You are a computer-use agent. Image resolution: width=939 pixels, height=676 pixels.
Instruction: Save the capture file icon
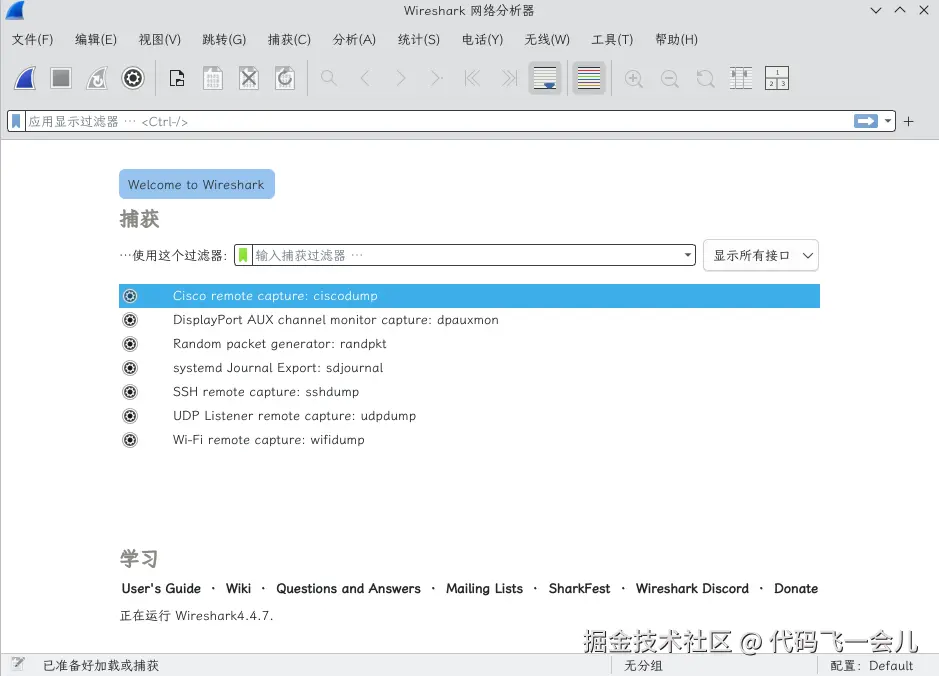(x=213, y=78)
